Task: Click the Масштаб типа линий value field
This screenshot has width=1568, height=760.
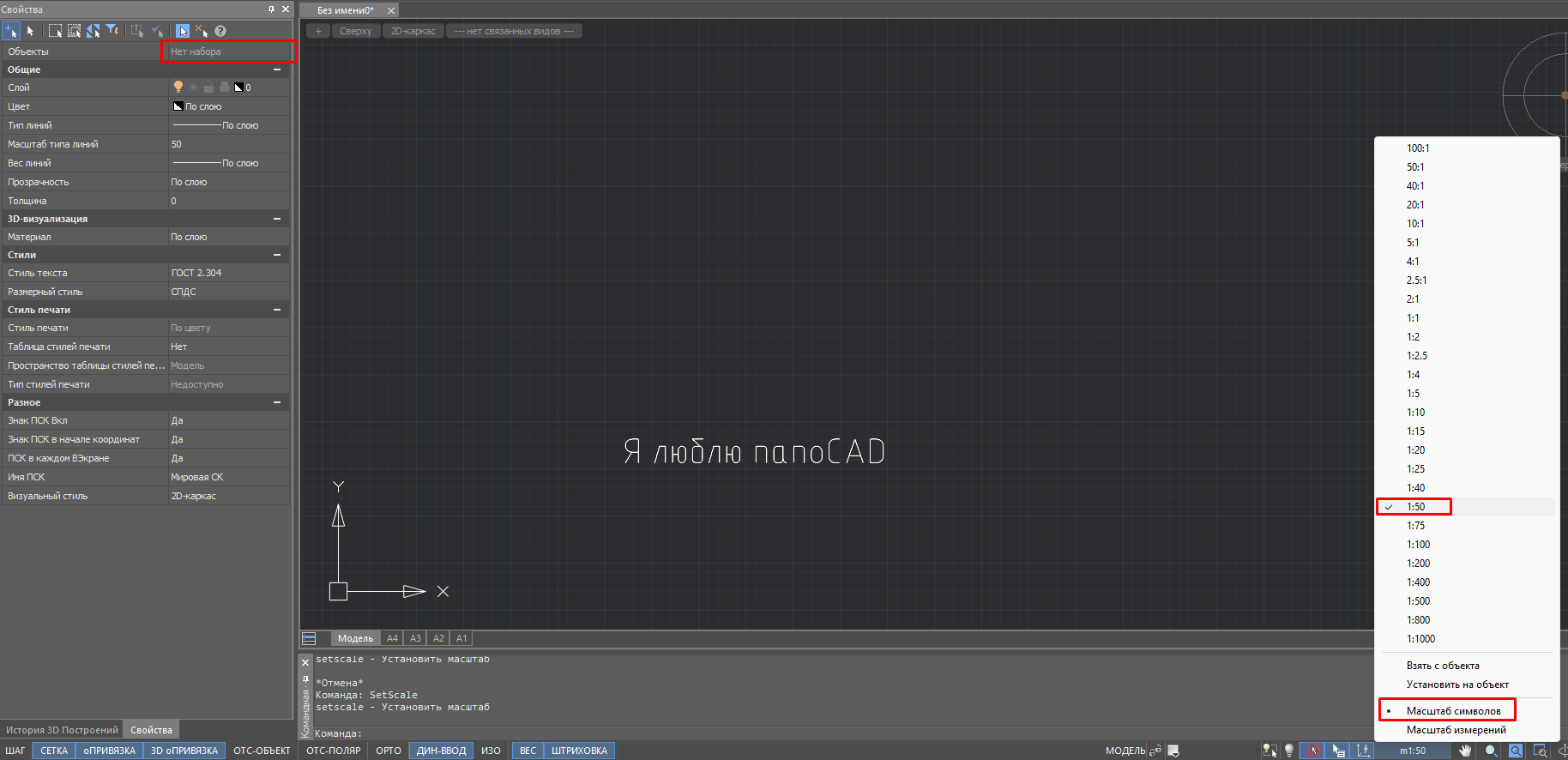Action: click(x=229, y=144)
